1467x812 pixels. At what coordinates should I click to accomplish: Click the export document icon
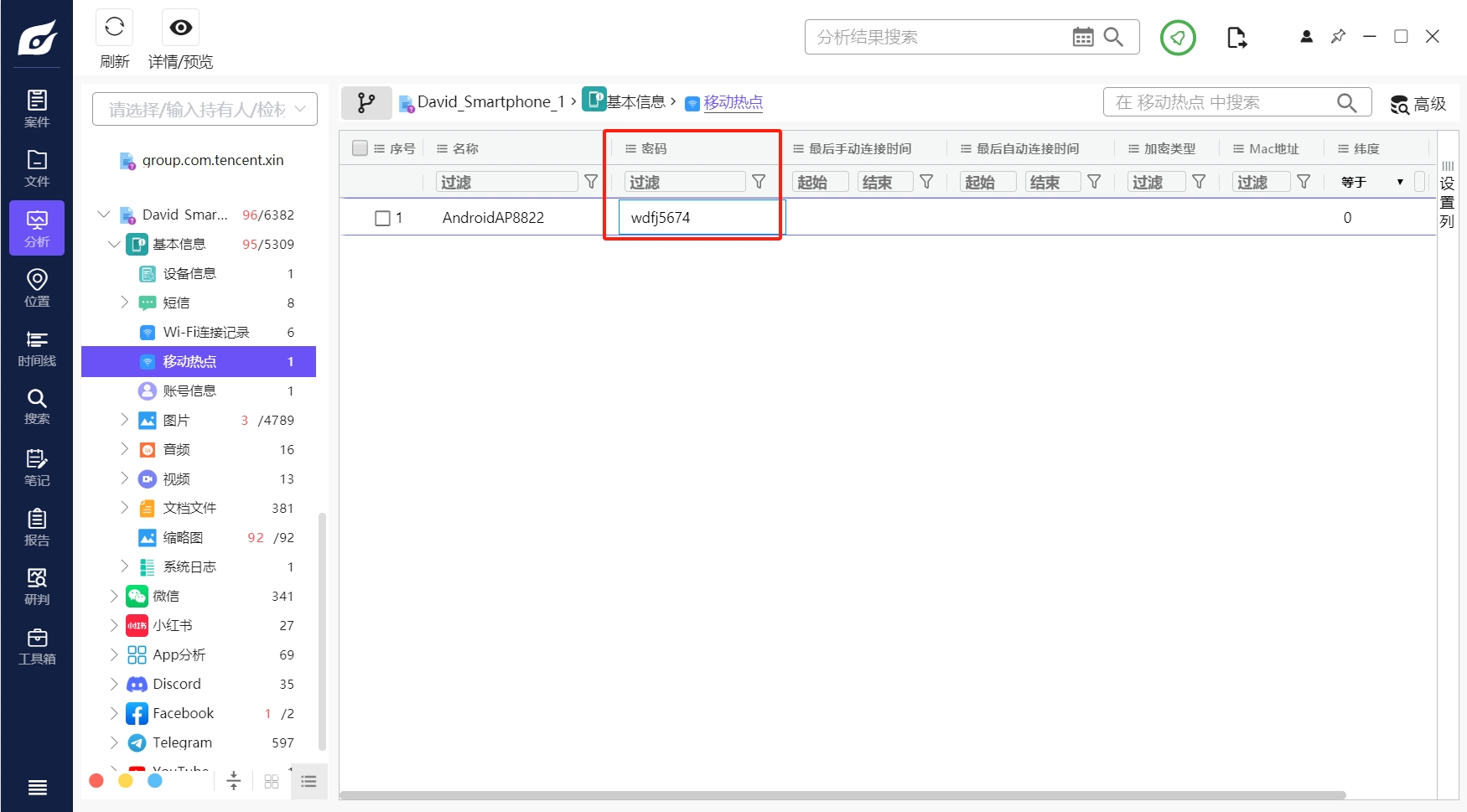1236,37
